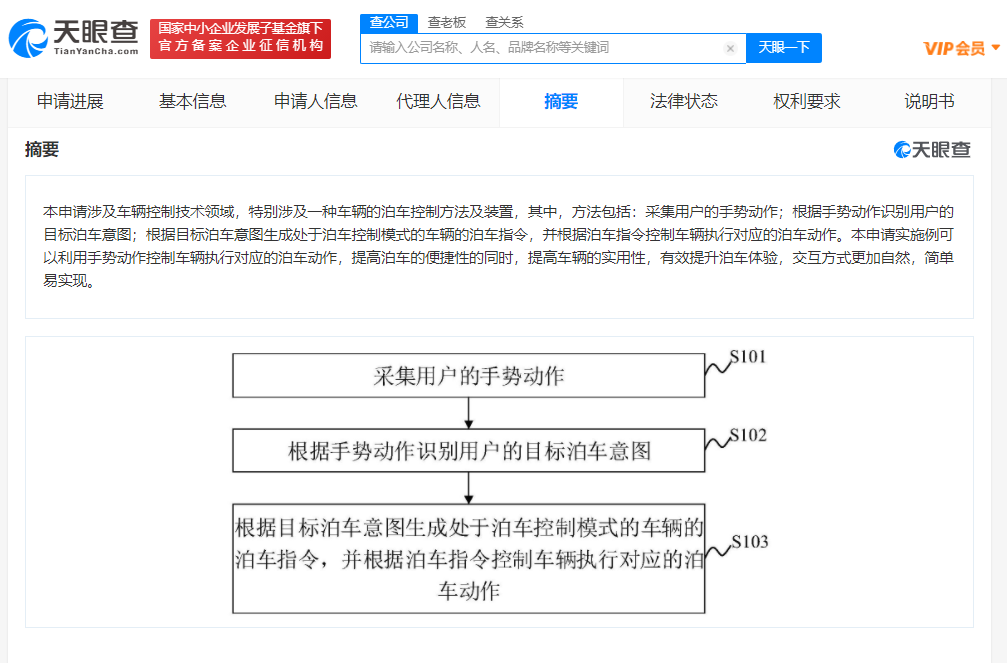The width and height of the screenshot is (1007, 663).
Task: Expand the VIP会员 dropdown arrow
Action: coord(996,48)
